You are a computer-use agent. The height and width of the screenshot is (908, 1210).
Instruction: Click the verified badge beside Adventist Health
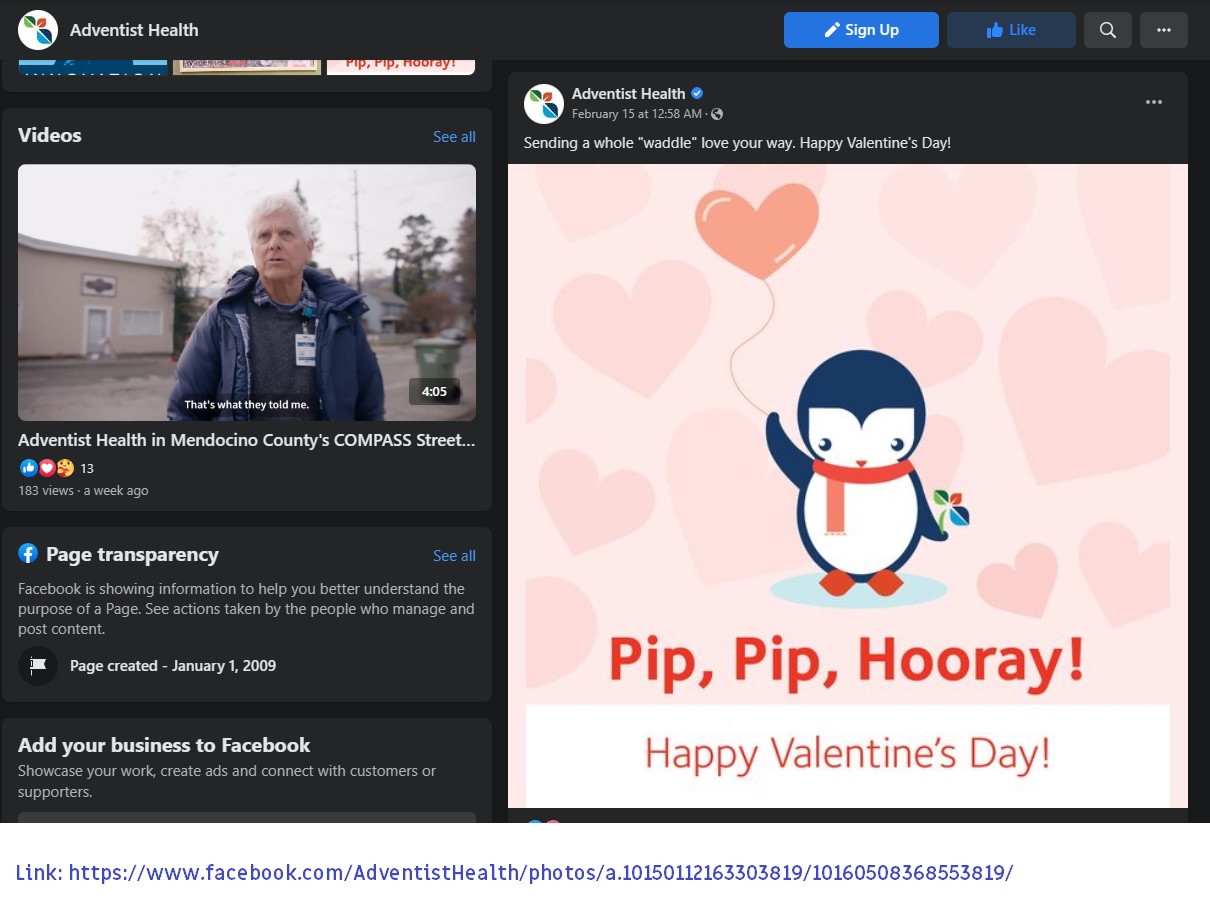point(698,94)
